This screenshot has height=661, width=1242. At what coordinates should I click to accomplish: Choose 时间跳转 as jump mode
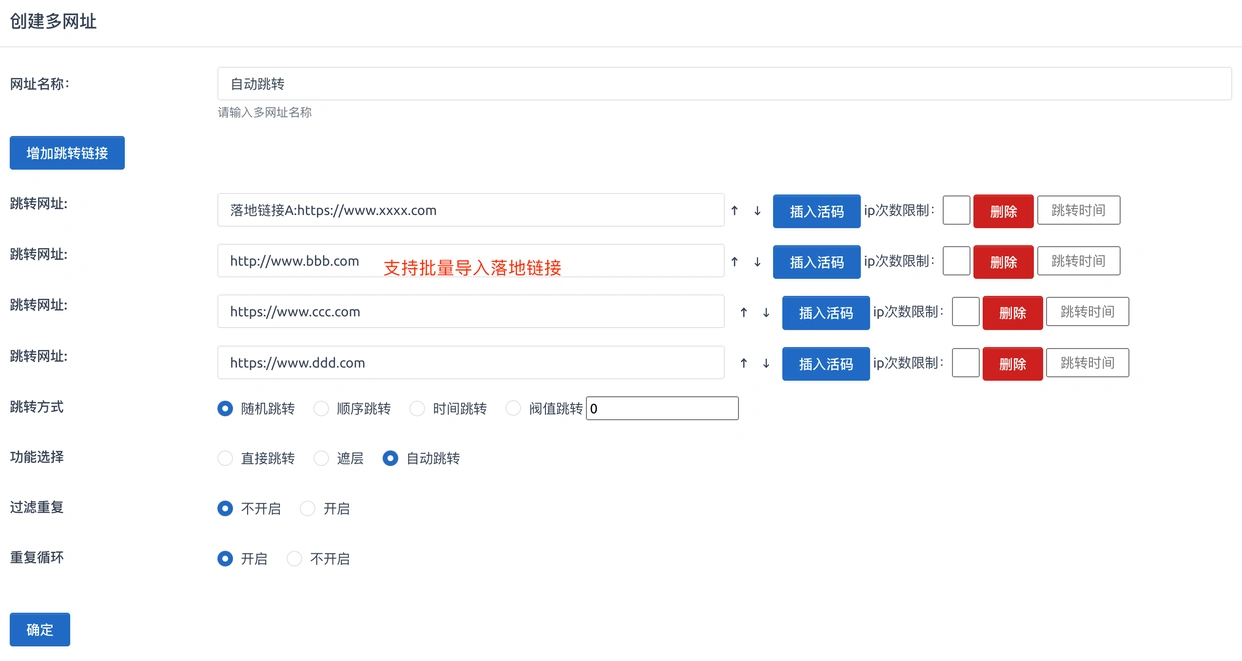pyautogui.click(x=417, y=409)
